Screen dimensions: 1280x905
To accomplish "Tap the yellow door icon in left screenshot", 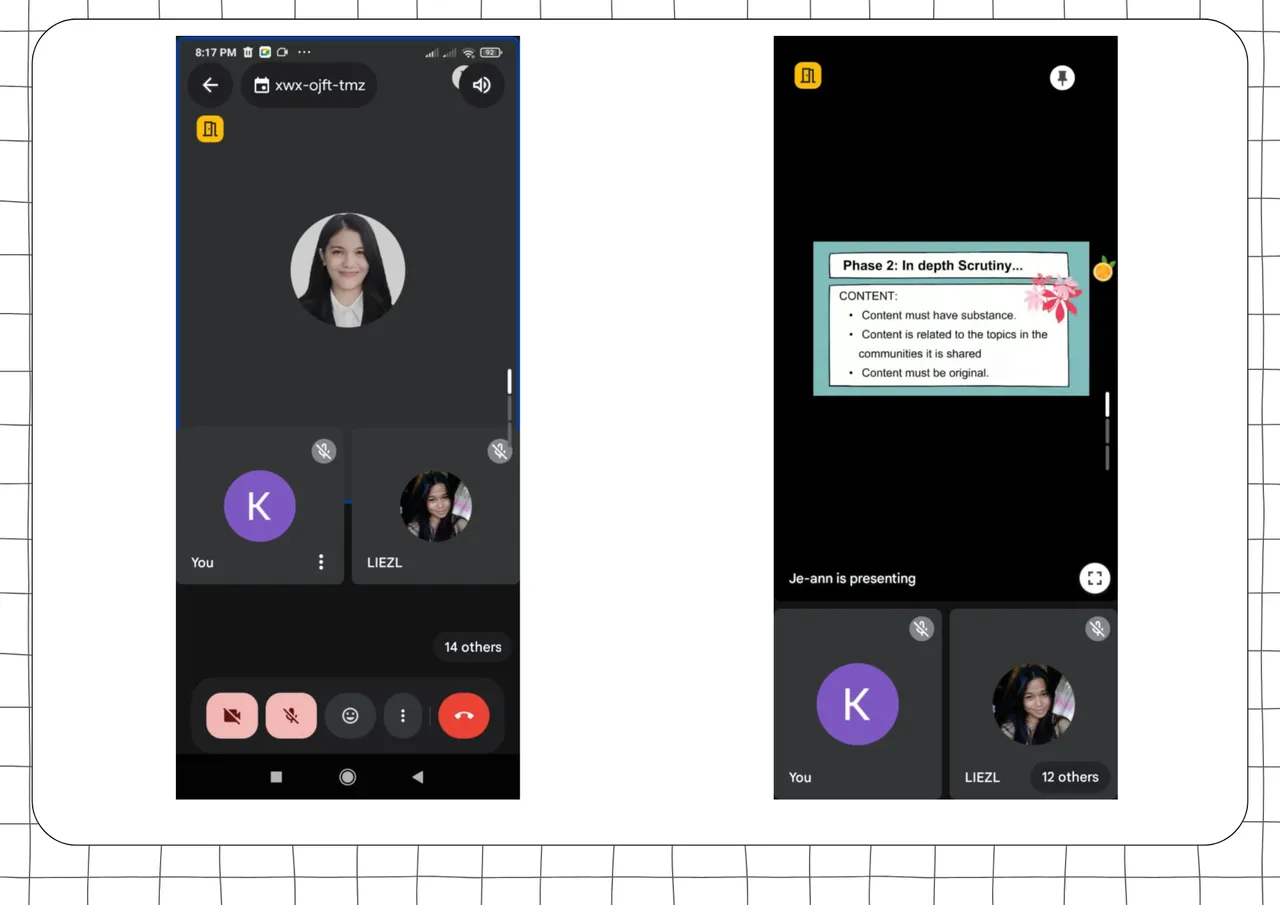I will (210, 128).
